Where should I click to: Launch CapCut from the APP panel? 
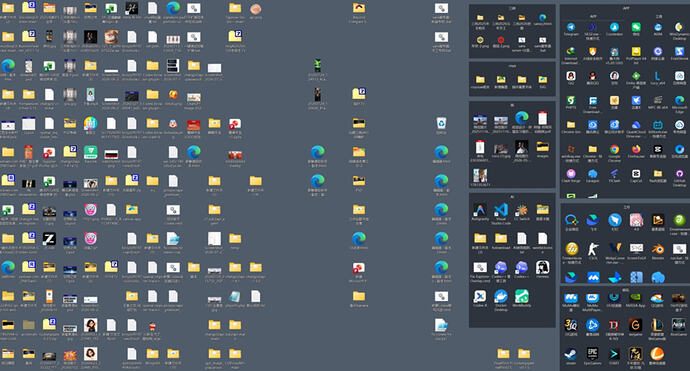coord(636,174)
